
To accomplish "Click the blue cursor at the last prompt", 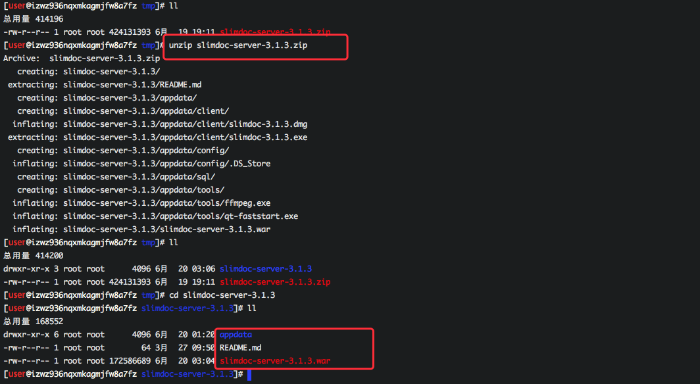I will tap(249, 375).
